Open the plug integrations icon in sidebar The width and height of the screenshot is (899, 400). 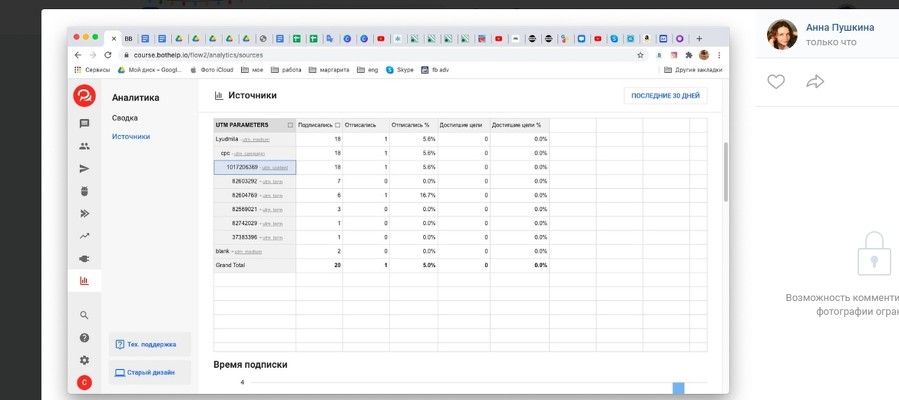84,258
